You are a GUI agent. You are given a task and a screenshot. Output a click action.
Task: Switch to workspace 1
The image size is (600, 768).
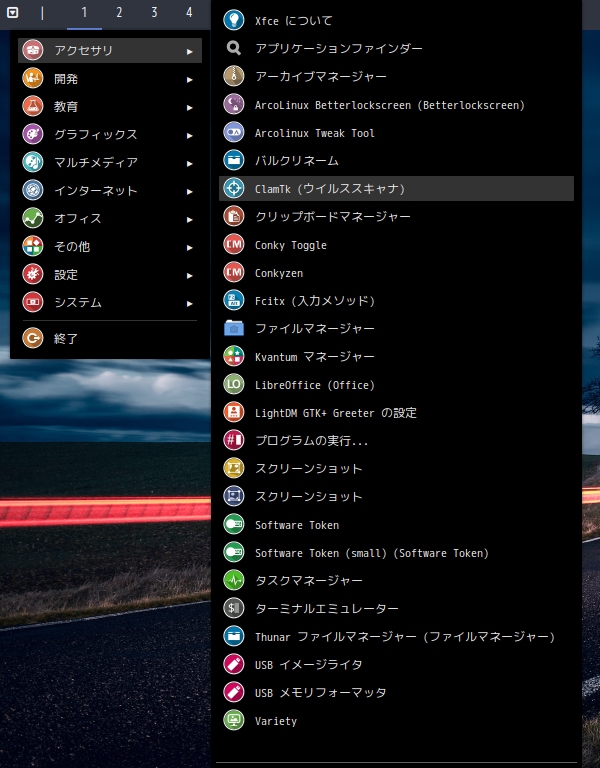[x=84, y=13]
